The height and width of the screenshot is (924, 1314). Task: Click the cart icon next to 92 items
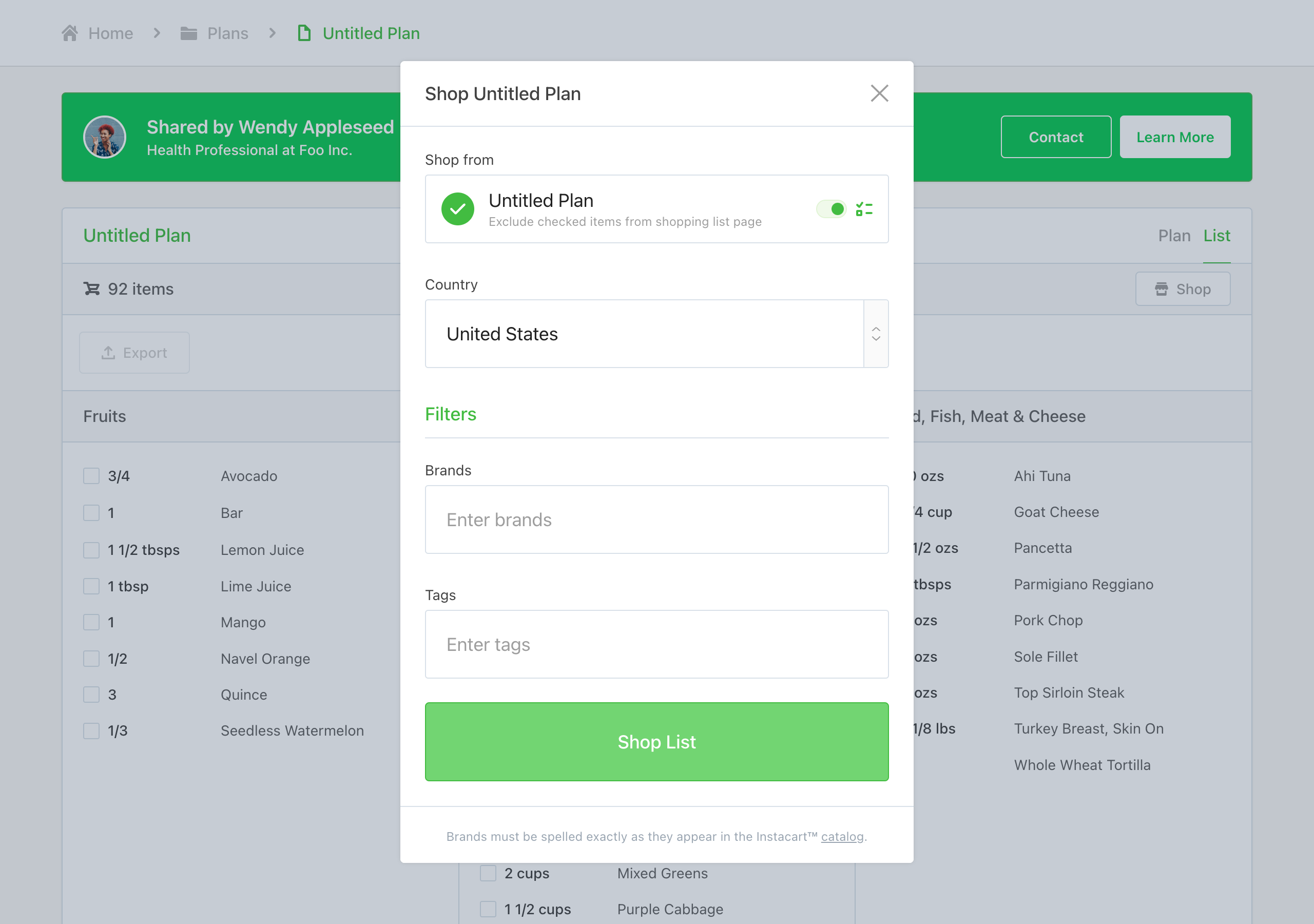coord(91,288)
